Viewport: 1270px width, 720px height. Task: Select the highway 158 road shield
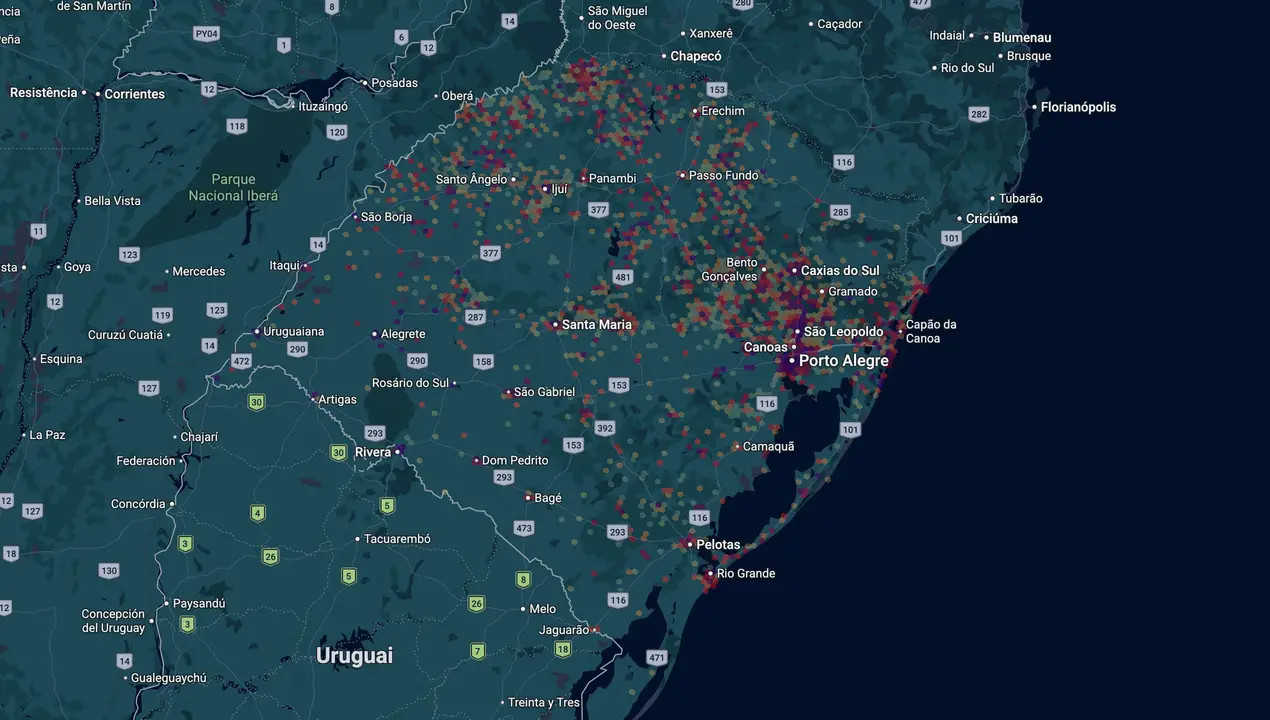(484, 362)
